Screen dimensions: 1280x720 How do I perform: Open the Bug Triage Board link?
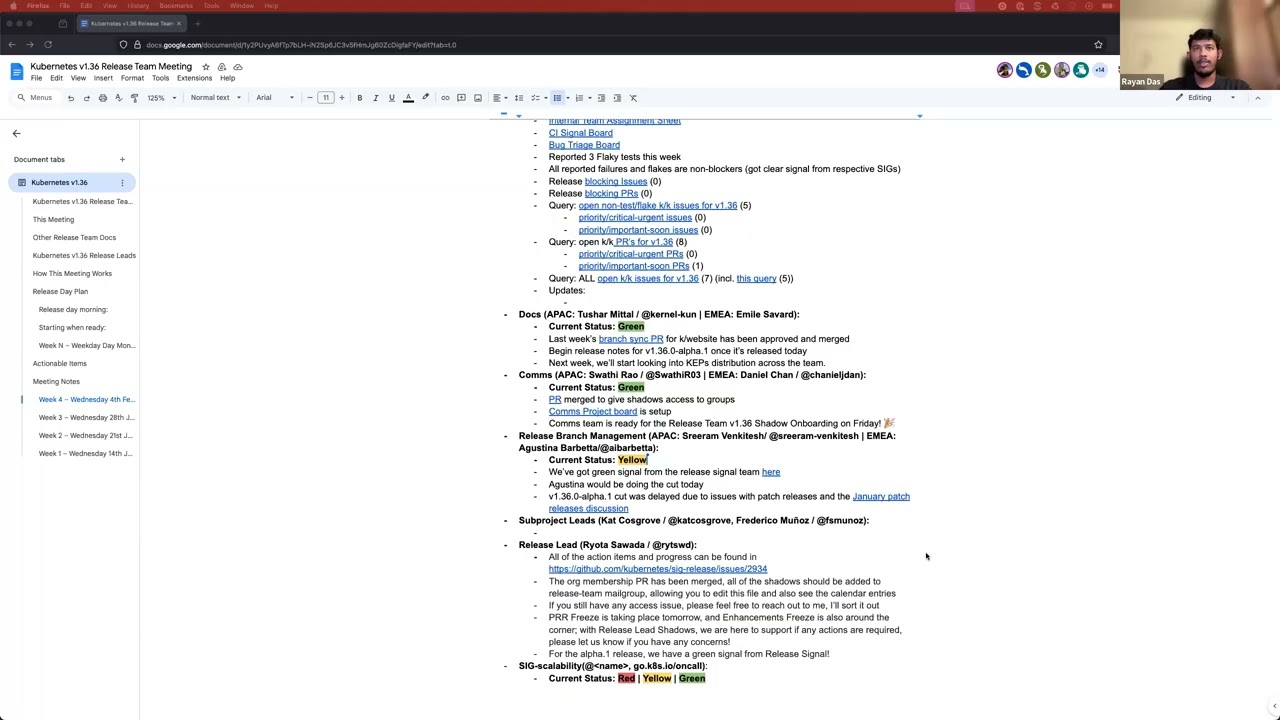tap(584, 145)
